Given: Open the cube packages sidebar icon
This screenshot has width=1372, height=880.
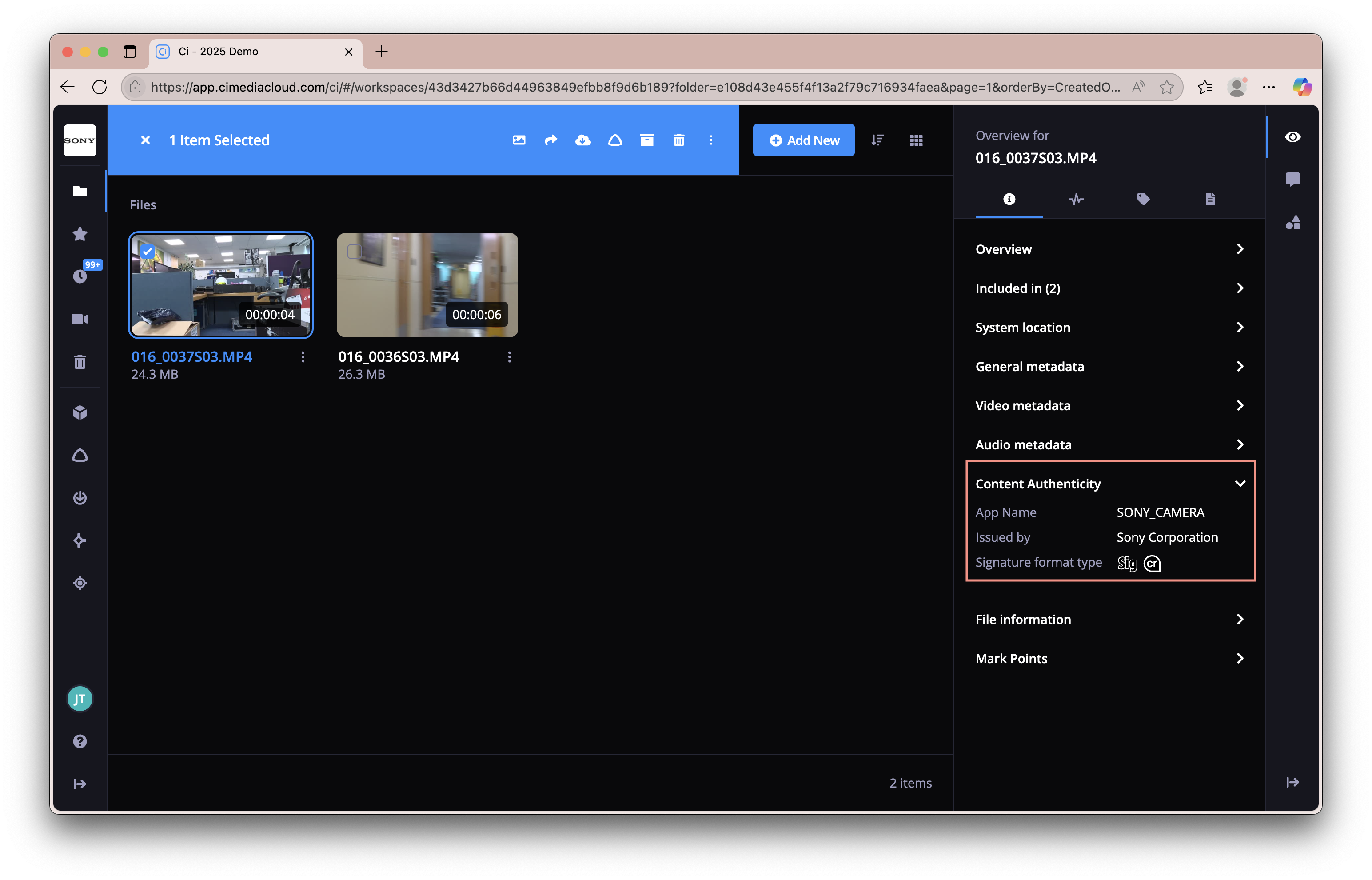Looking at the screenshot, I should pos(80,412).
